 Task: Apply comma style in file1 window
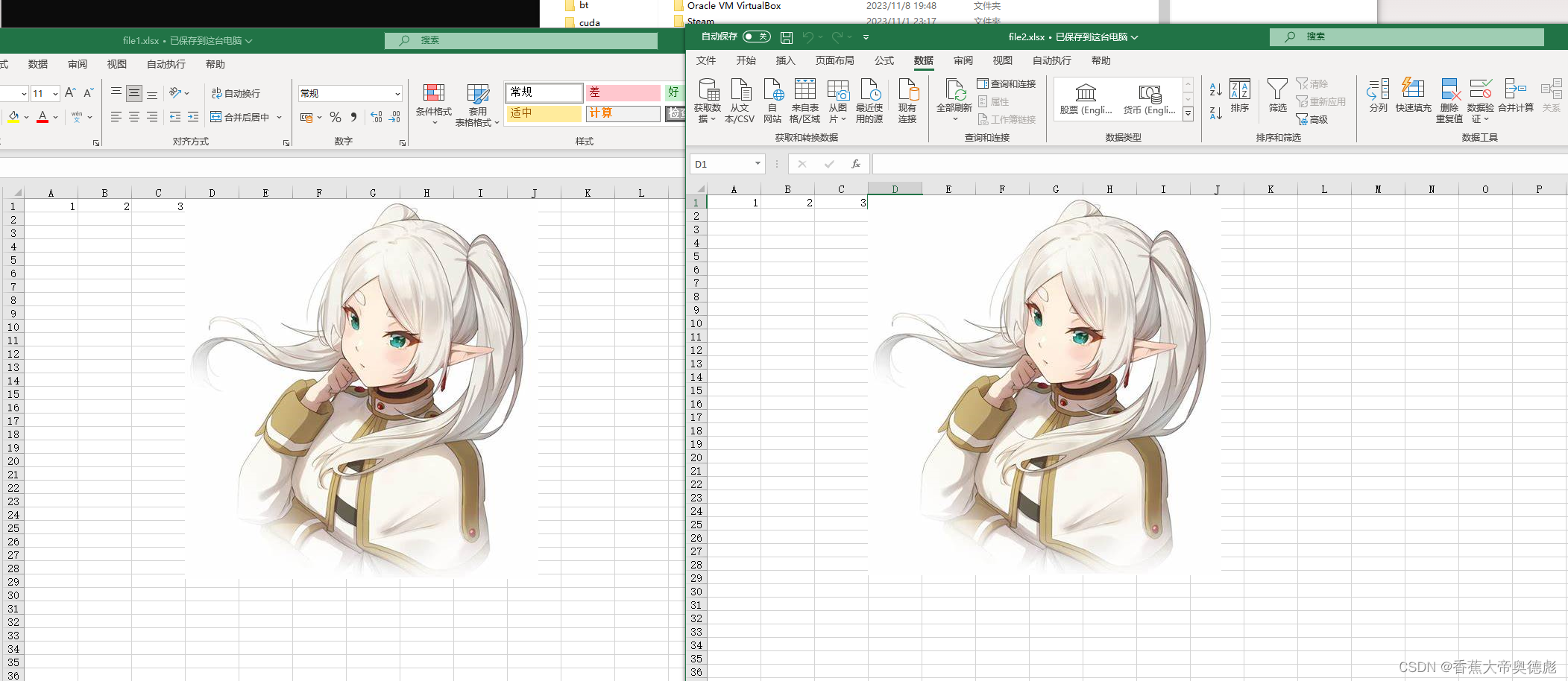coord(353,117)
